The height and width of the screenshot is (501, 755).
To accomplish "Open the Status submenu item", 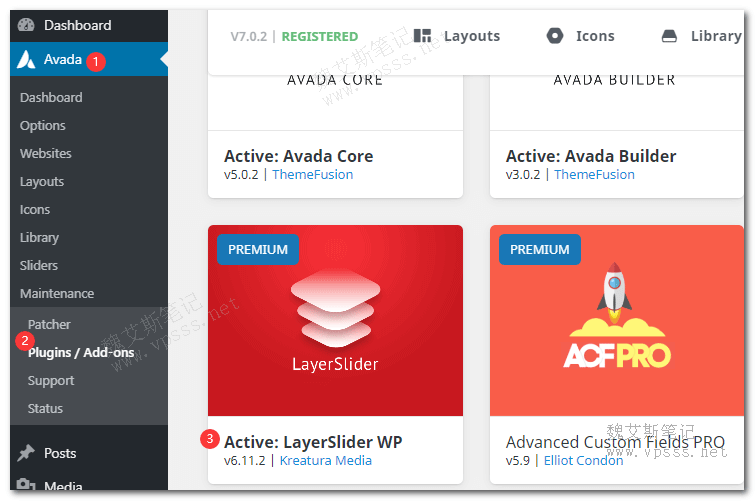I will point(45,408).
